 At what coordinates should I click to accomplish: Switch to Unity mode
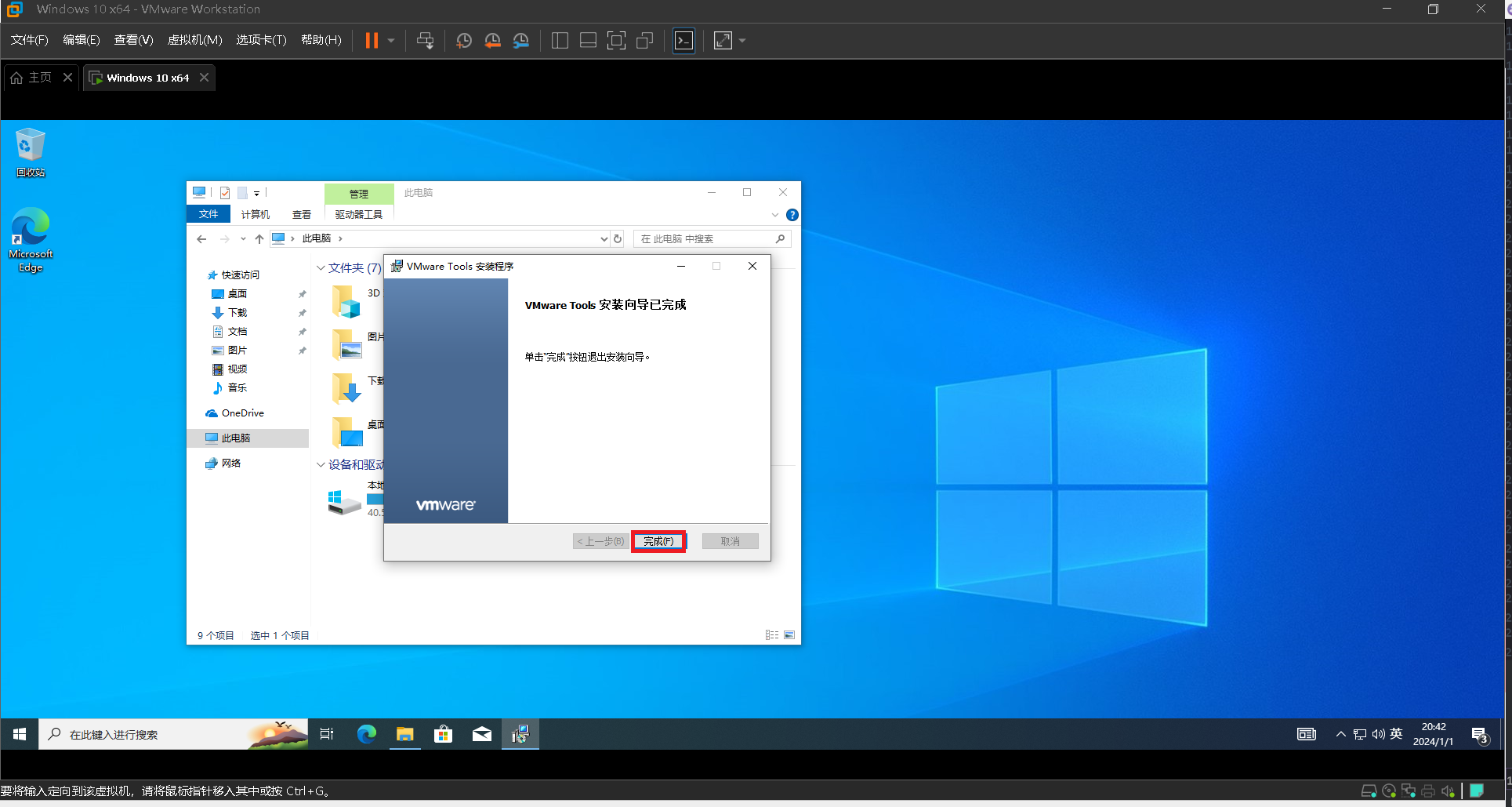click(645, 41)
